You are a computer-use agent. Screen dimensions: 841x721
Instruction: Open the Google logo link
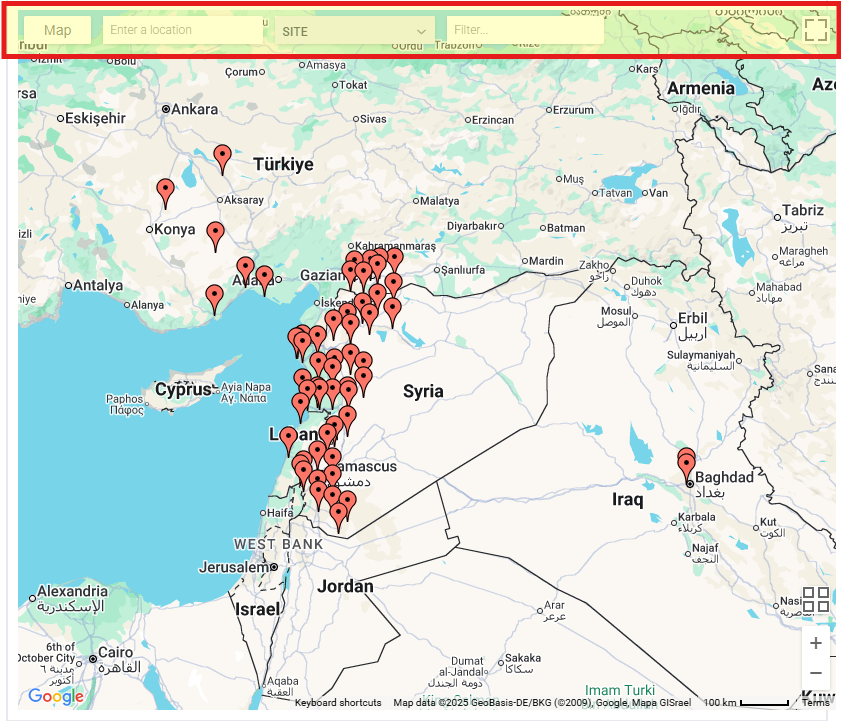click(56, 696)
